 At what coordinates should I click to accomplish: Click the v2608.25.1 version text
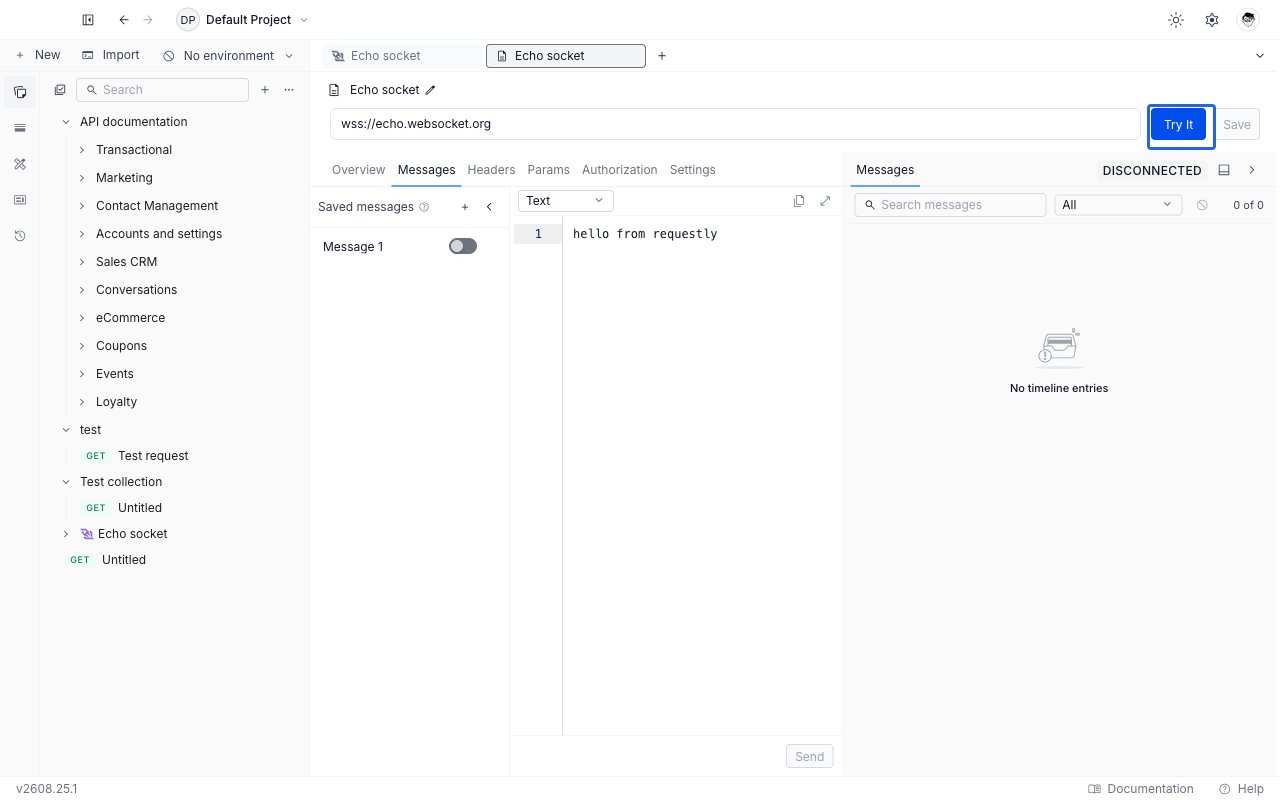point(47,789)
